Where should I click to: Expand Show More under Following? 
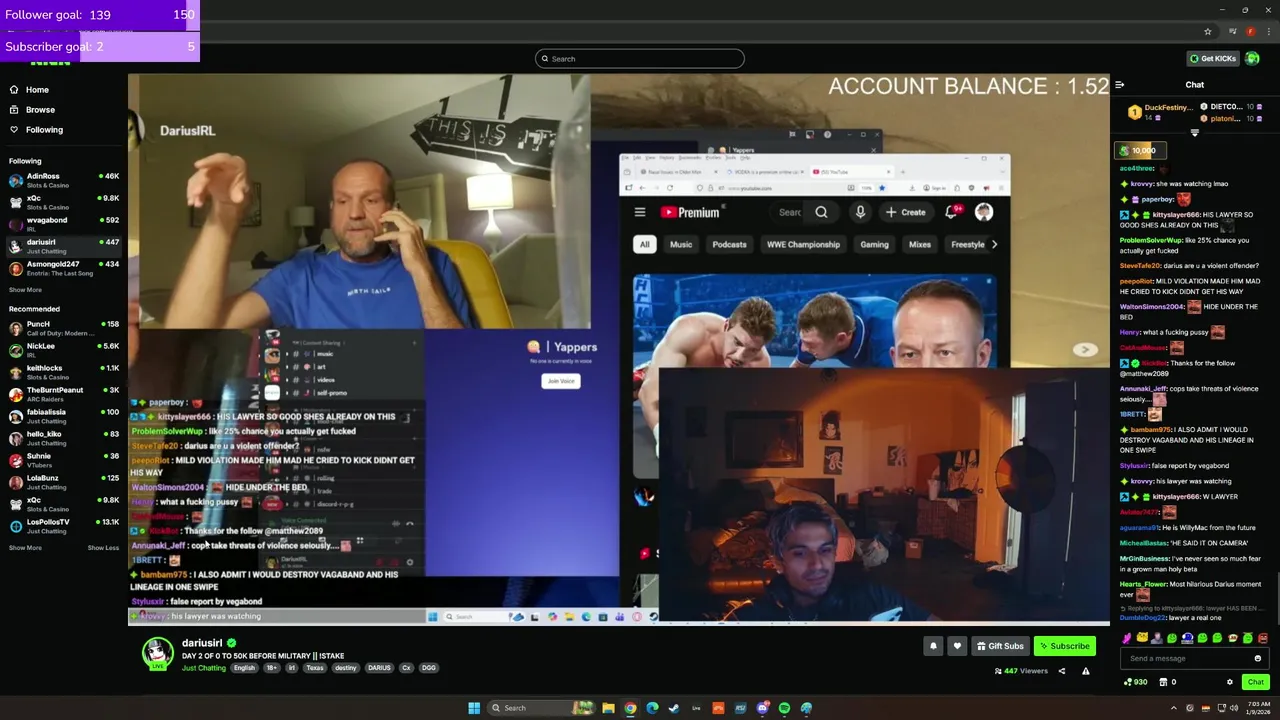[26, 290]
